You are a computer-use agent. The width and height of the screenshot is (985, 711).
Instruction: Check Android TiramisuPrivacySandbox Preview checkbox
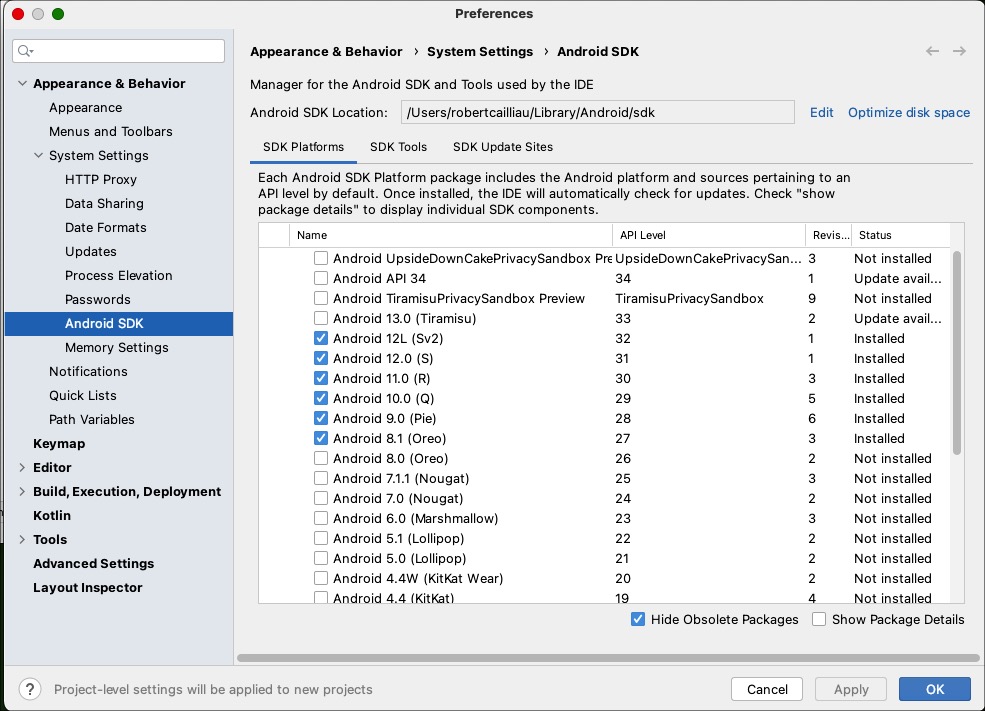click(x=321, y=298)
